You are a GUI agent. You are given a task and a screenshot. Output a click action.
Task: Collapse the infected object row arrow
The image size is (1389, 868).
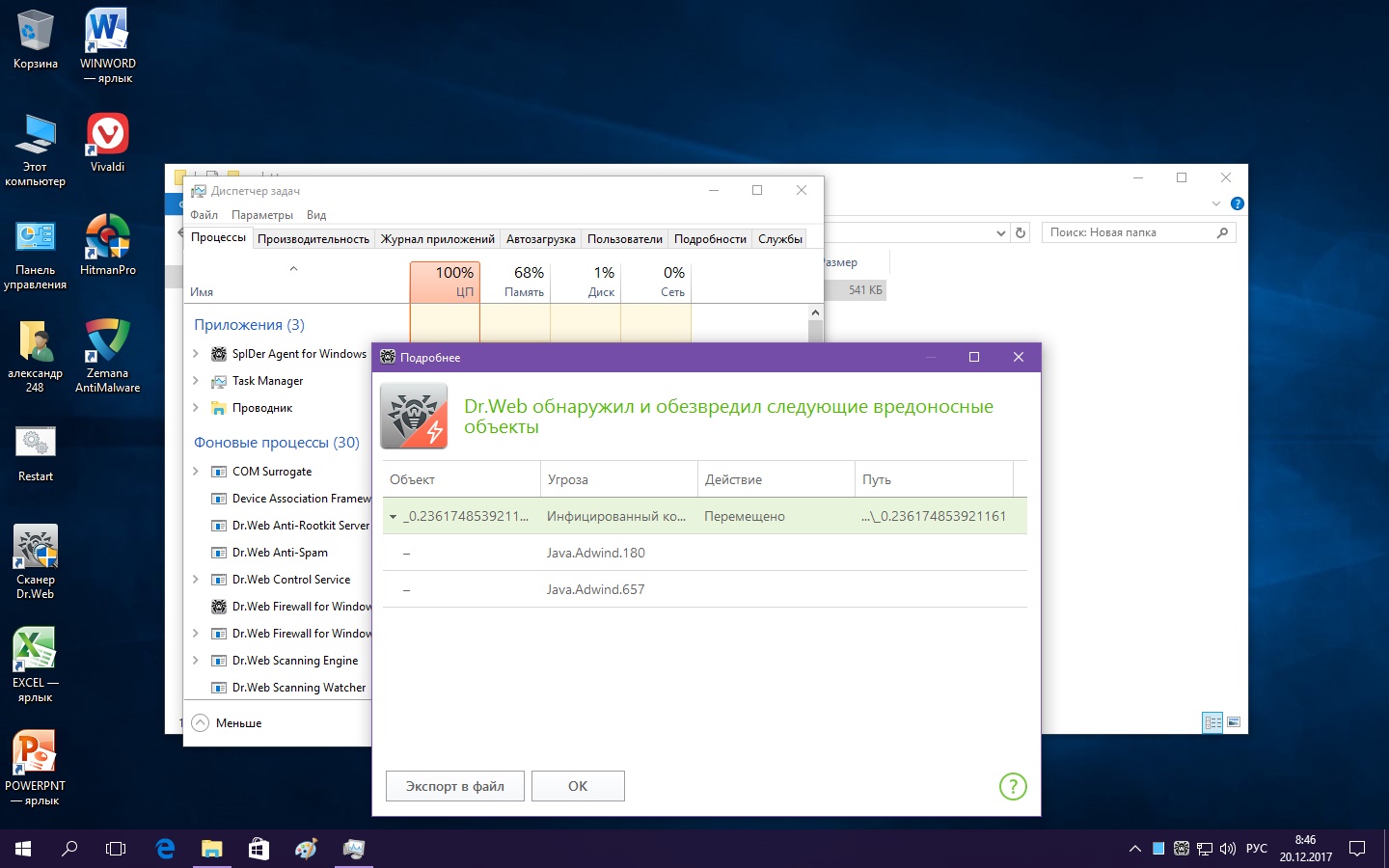click(394, 517)
